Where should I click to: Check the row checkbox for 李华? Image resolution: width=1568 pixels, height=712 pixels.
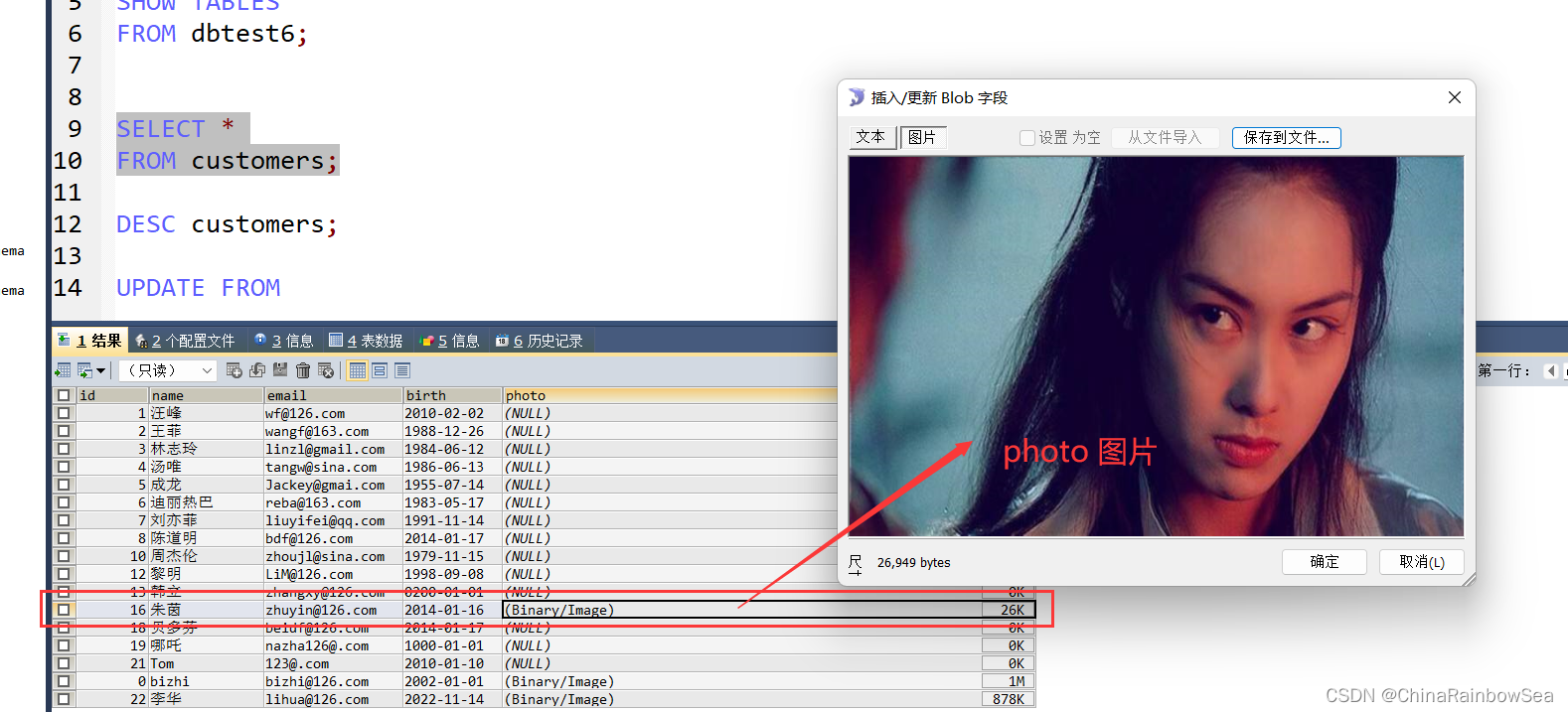(64, 699)
